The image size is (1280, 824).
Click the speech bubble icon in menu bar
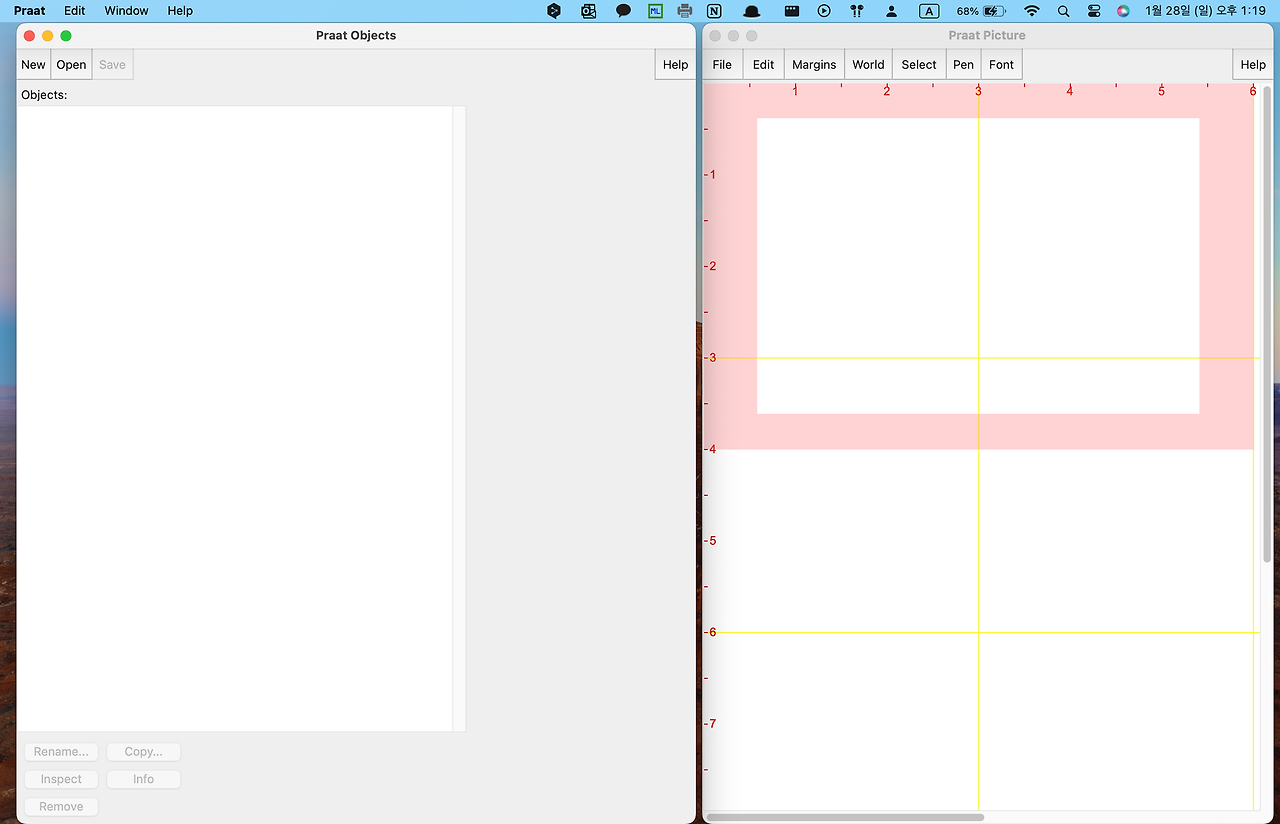pyautogui.click(x=623, y=11)
